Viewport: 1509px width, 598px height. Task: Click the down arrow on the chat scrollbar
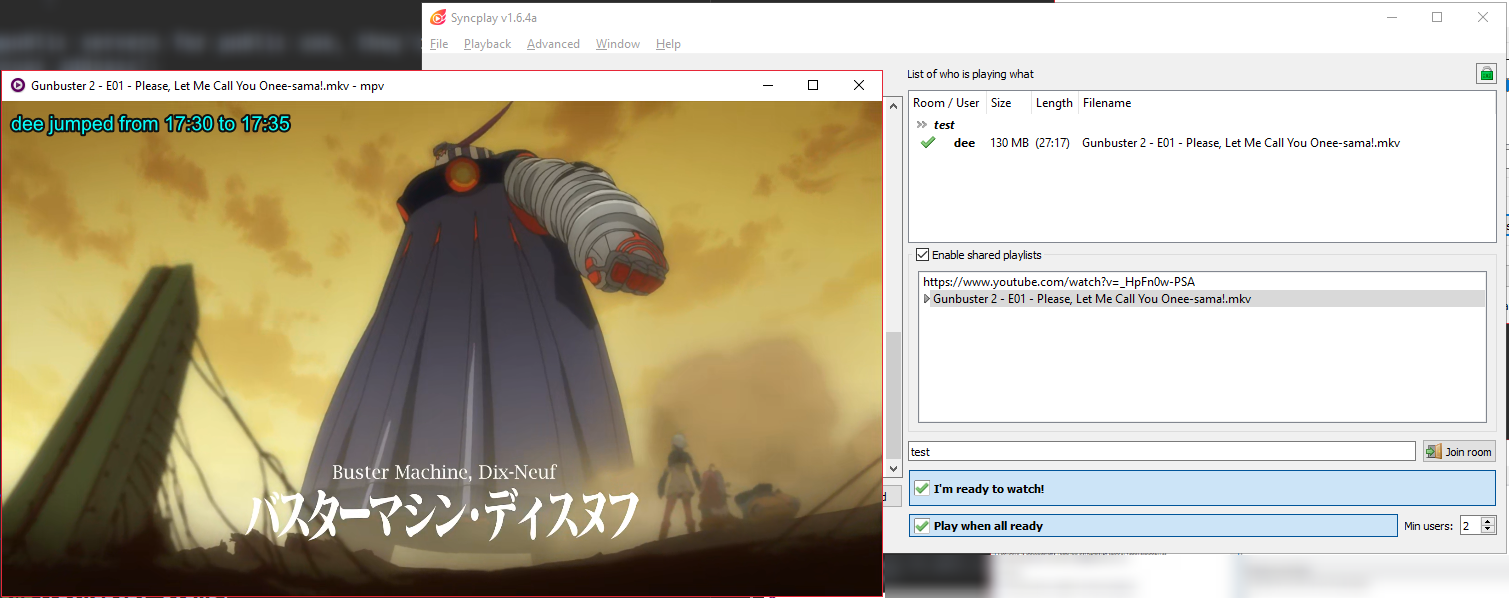[x=892, y=468]
